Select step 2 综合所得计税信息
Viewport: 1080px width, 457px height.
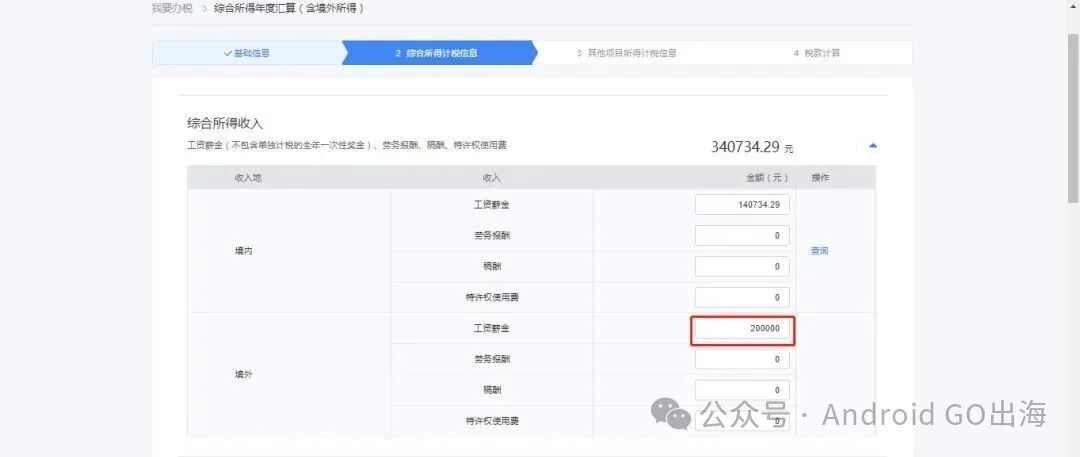click(x=438, y=53)
